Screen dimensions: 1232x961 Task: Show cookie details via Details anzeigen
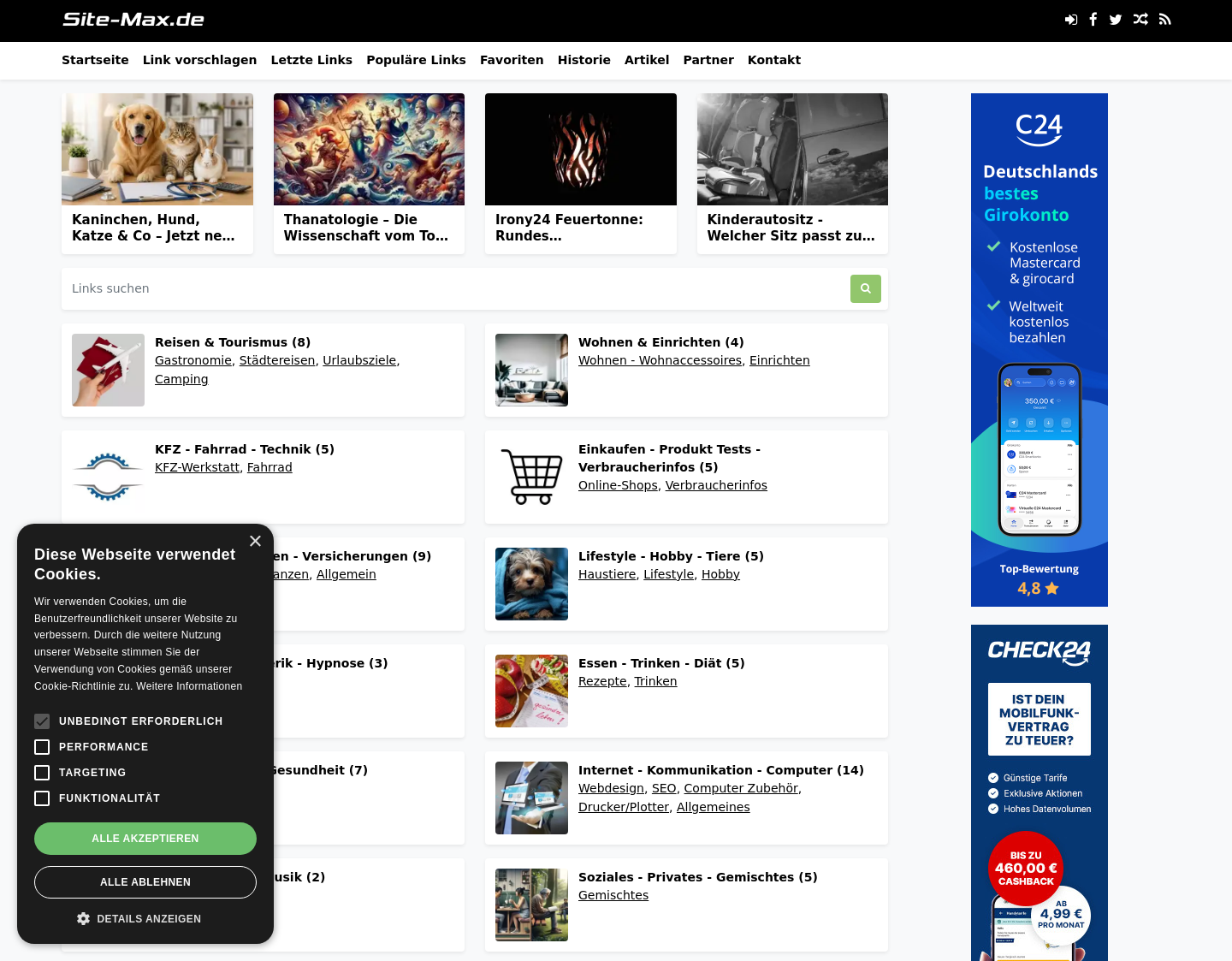coord(139,918)
